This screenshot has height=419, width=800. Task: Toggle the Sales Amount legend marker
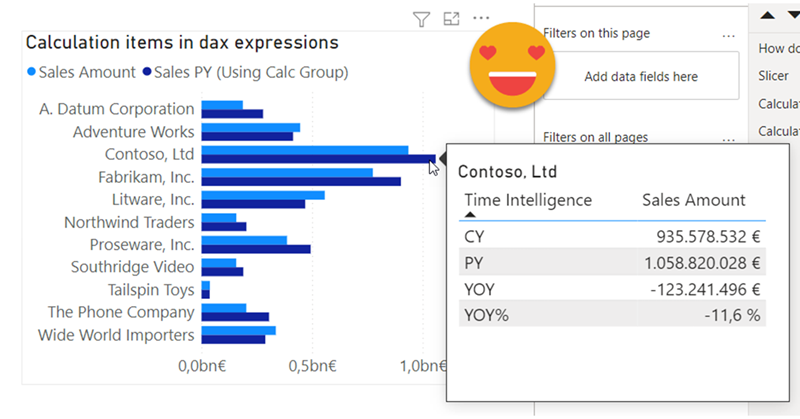(x=31, y=72)
